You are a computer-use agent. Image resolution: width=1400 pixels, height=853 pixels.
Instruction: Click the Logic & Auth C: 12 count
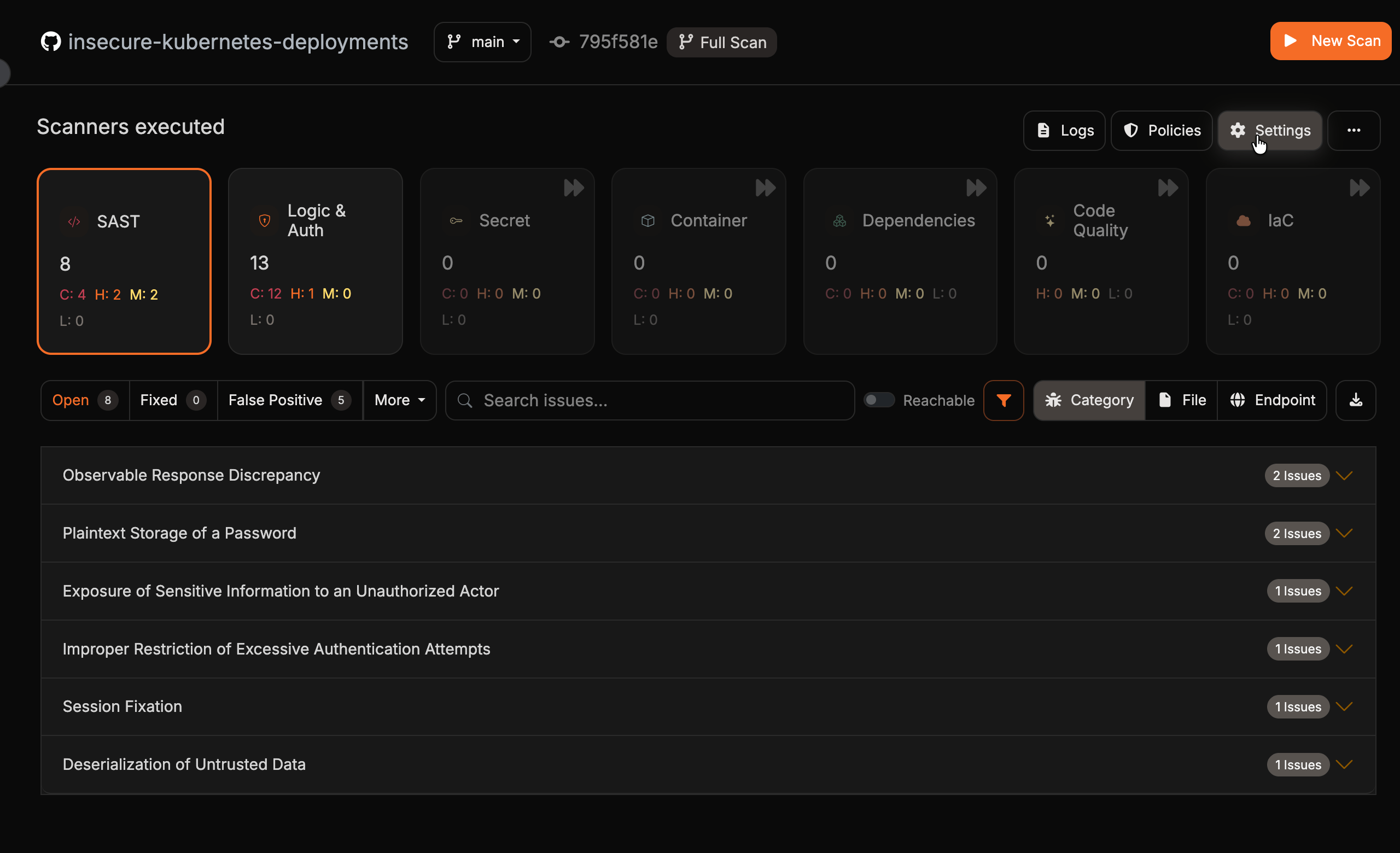click(x=266, y=294)
